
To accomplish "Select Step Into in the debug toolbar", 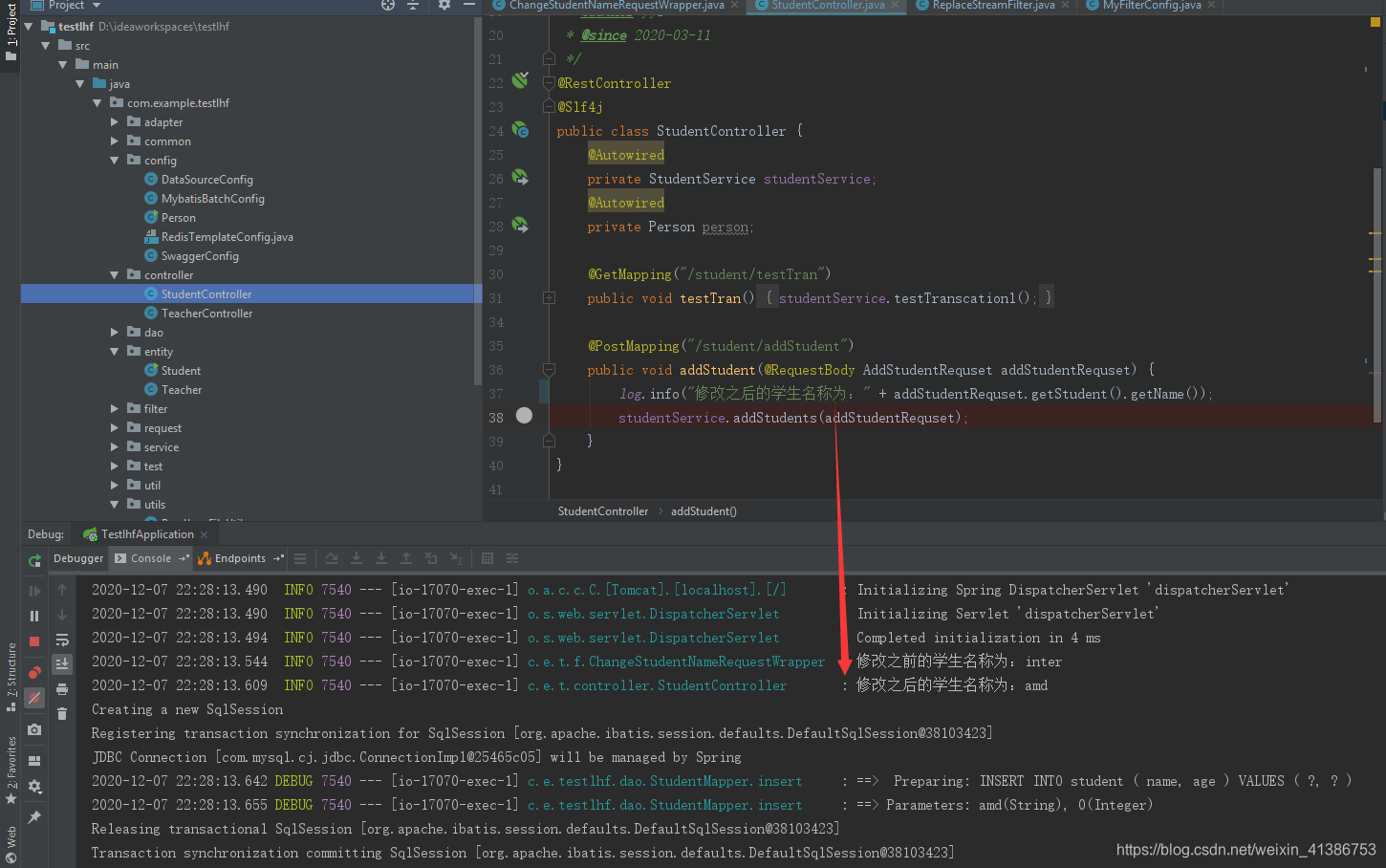I will coord(357,558).
